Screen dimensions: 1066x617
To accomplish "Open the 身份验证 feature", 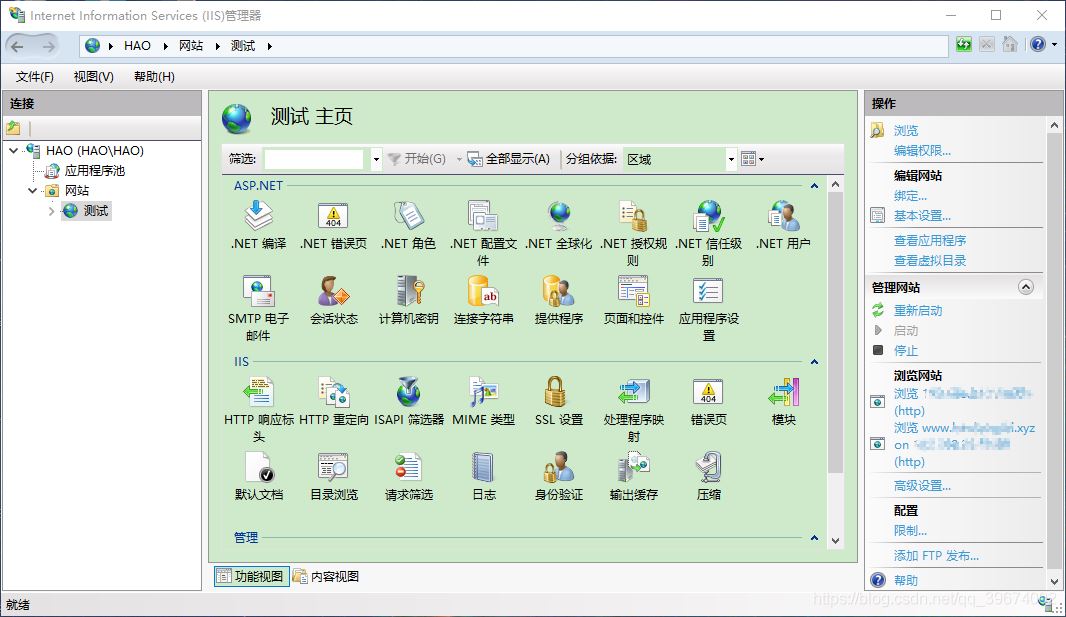I will click(559, 476).
